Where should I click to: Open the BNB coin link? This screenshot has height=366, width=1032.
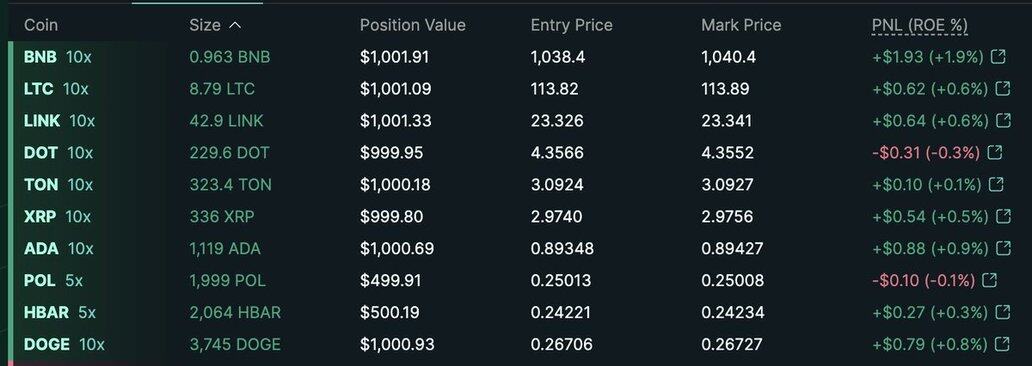pyautogui.click(x=40, y=57)
